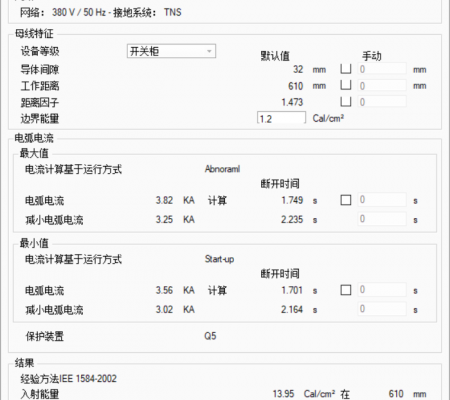Screen dimensions: 450x400
Task: Click the Abnoraml operating mode value
Action: (x=222, y=169)
